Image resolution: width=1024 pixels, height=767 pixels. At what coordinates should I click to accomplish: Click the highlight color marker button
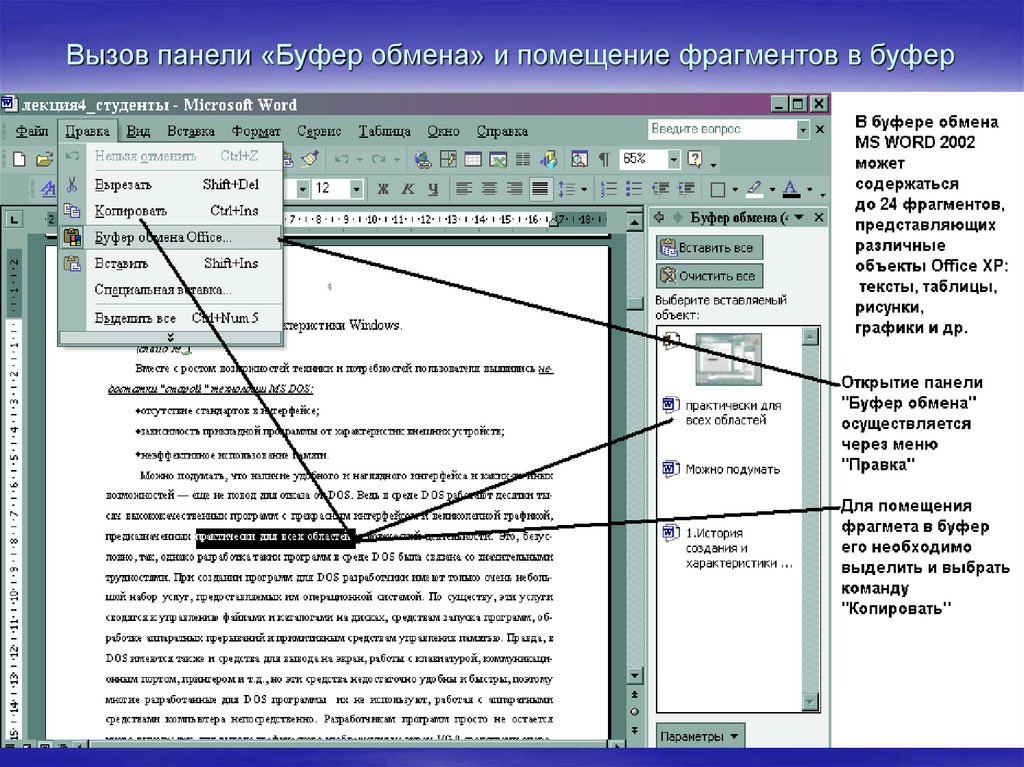pyautogui.click(x=754, y=189)
